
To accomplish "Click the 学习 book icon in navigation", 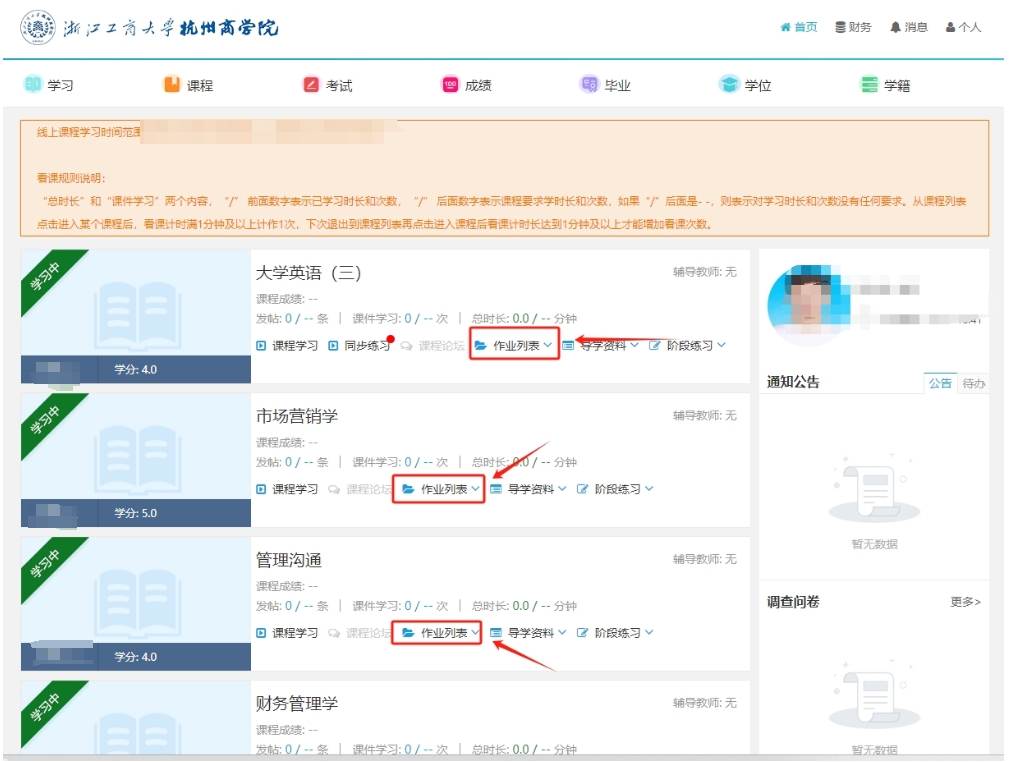I will [33, 85].
